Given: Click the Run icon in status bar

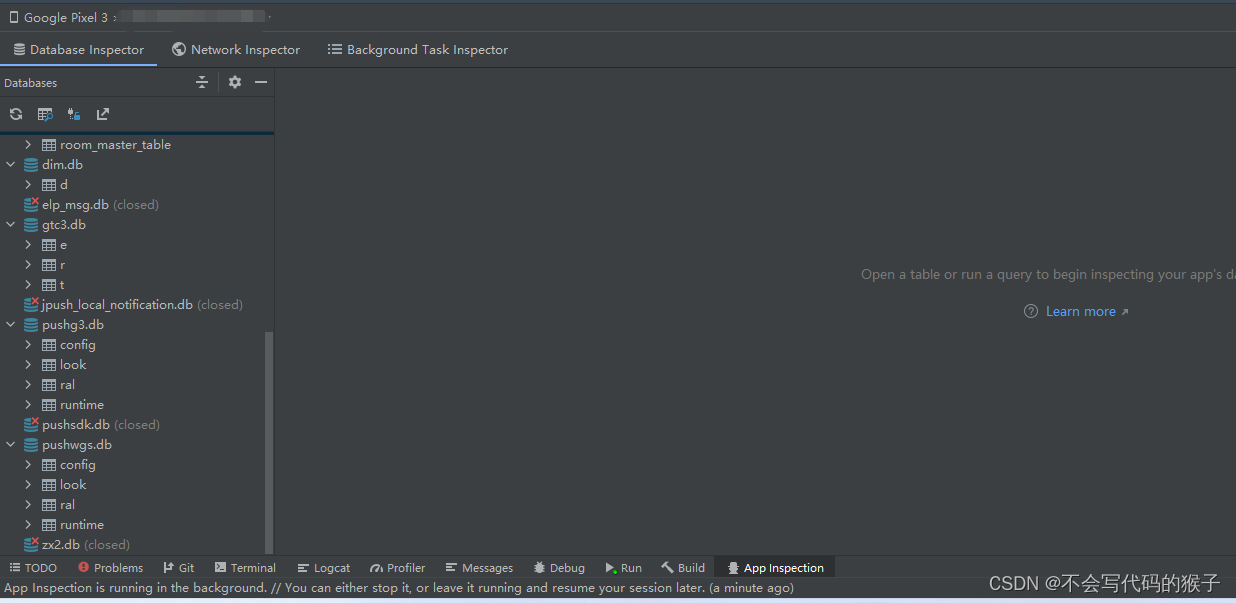Looking at the screenshot, I should (x=623, y=567).
